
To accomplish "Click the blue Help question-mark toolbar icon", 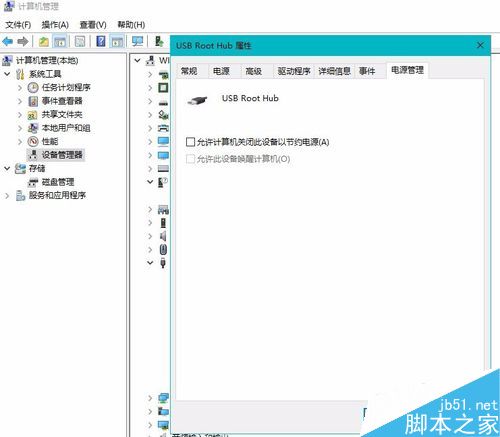I will point(101,41).
